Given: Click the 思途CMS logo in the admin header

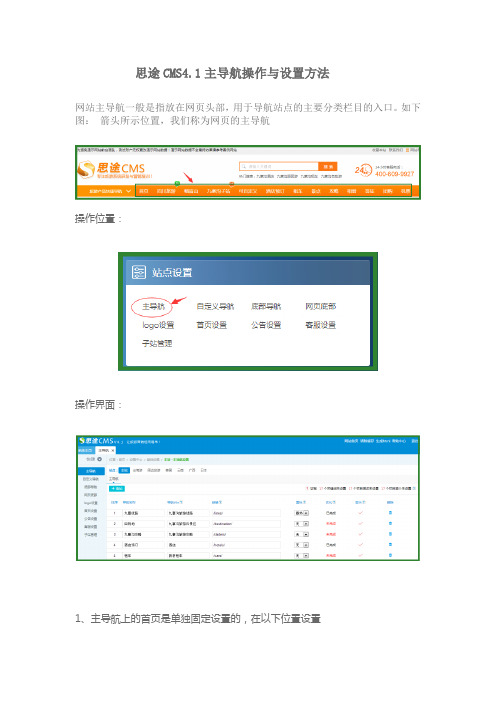Looking at the screenshot, I should [96, 441].
